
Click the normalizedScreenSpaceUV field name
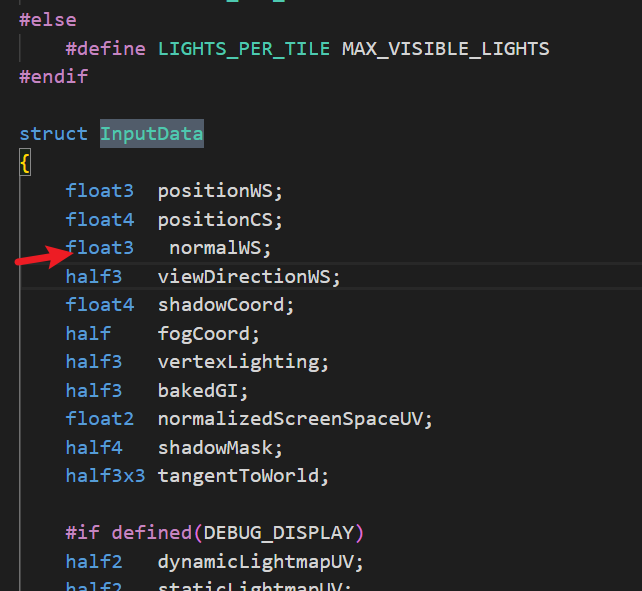(x=295, y=419)
